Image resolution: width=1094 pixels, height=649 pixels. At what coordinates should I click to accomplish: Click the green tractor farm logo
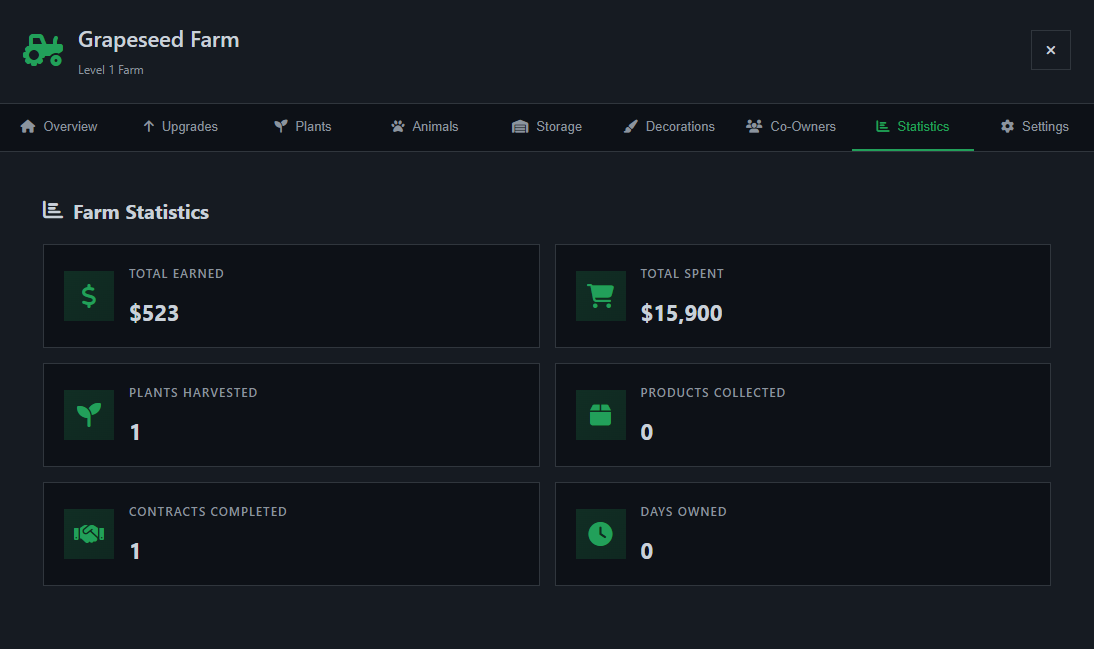point(43,49)
